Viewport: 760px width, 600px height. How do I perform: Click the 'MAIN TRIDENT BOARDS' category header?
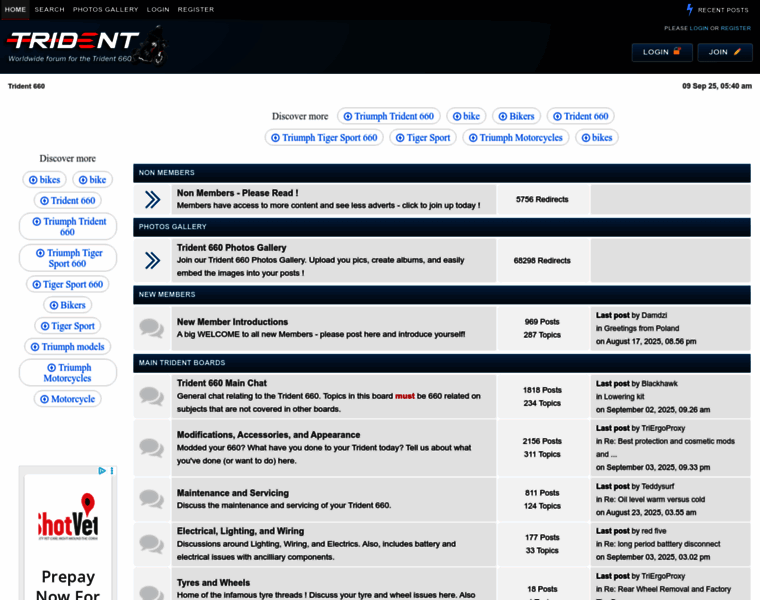click(x=182, y=363)
